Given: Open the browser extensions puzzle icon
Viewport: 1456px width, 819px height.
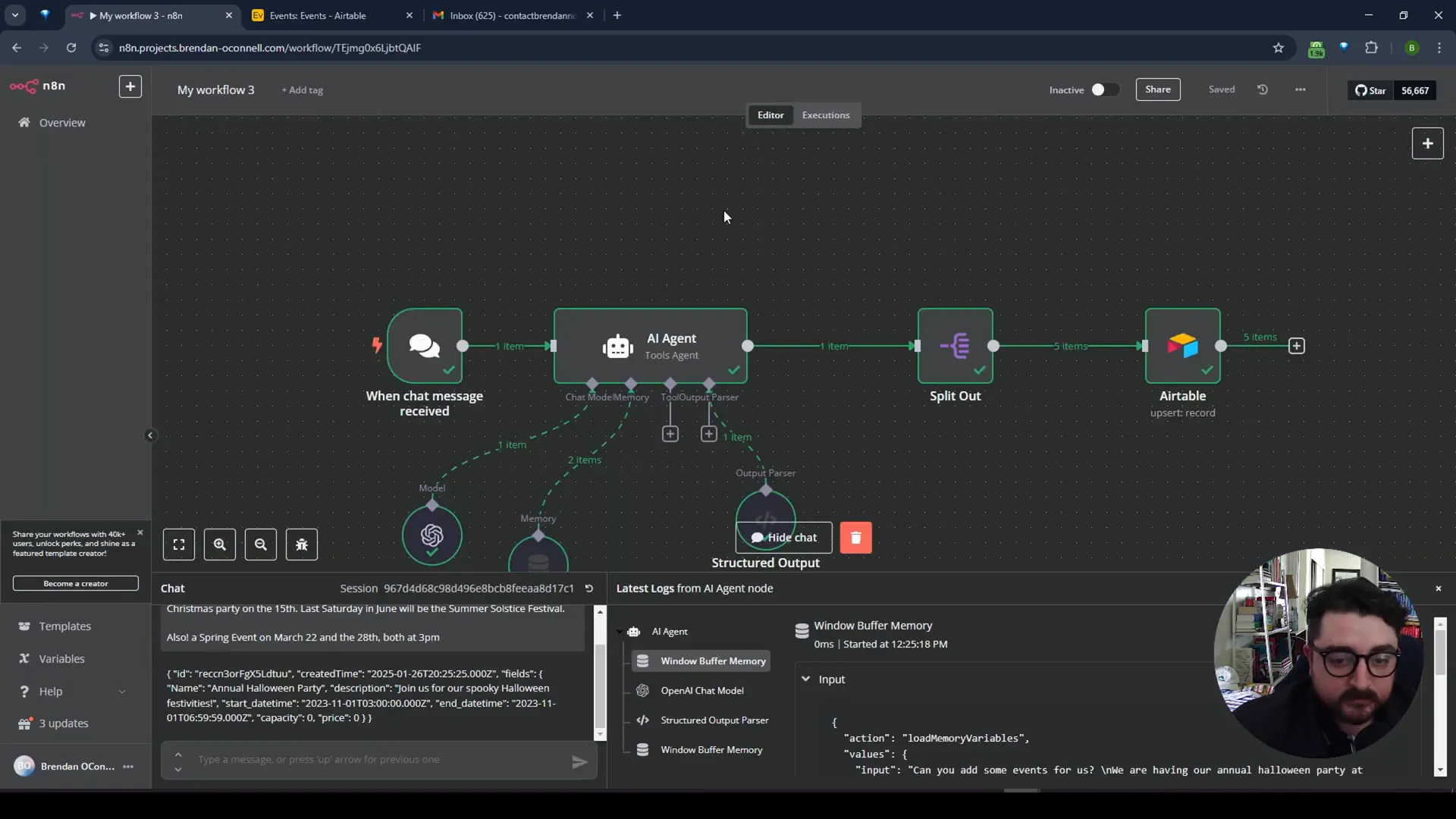Looking at the screenshot, I should point(1371,48).
